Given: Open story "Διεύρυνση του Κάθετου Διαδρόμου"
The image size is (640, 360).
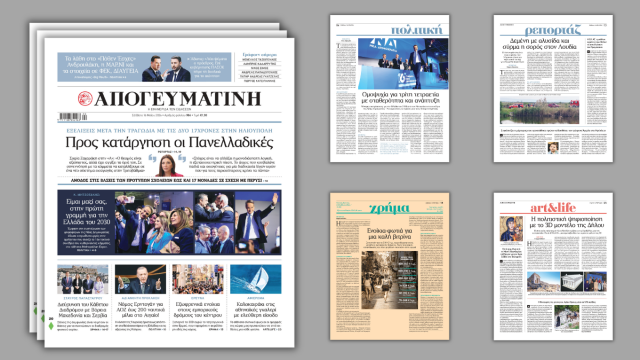Looking at the screenshot, I should (83, 310).
